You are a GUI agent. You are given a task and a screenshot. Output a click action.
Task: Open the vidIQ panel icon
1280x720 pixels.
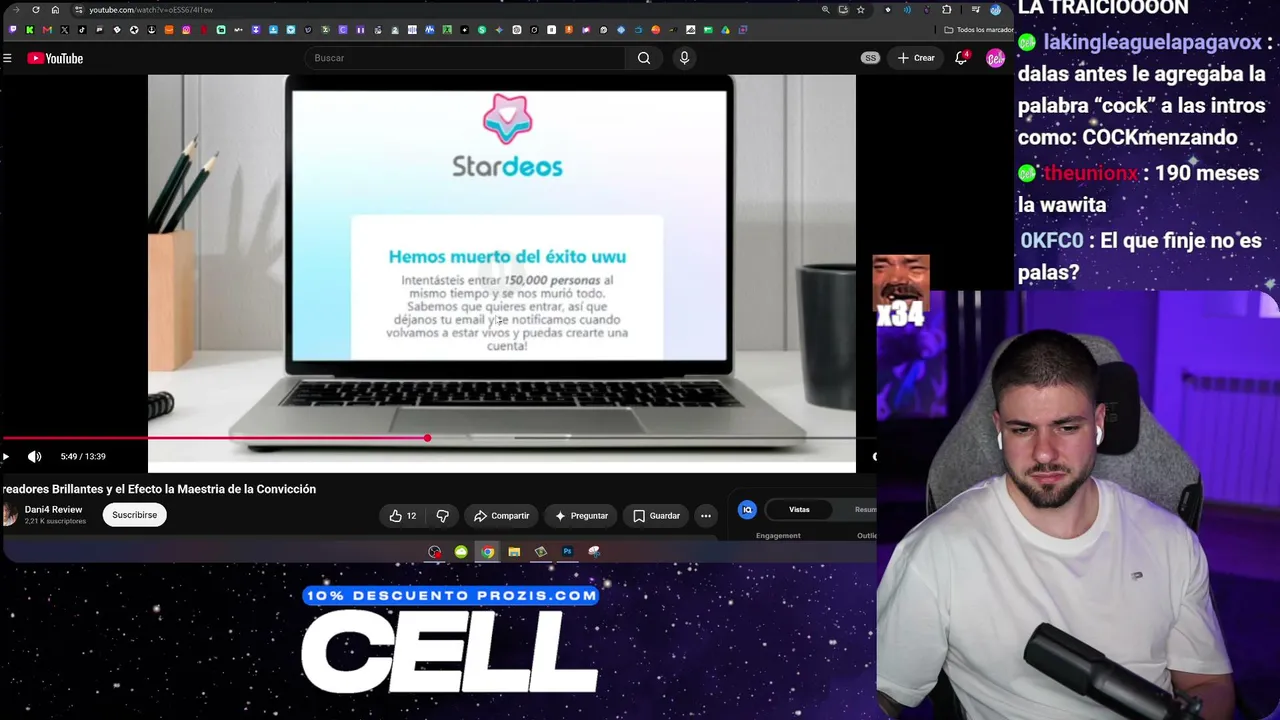pos(747,510)
